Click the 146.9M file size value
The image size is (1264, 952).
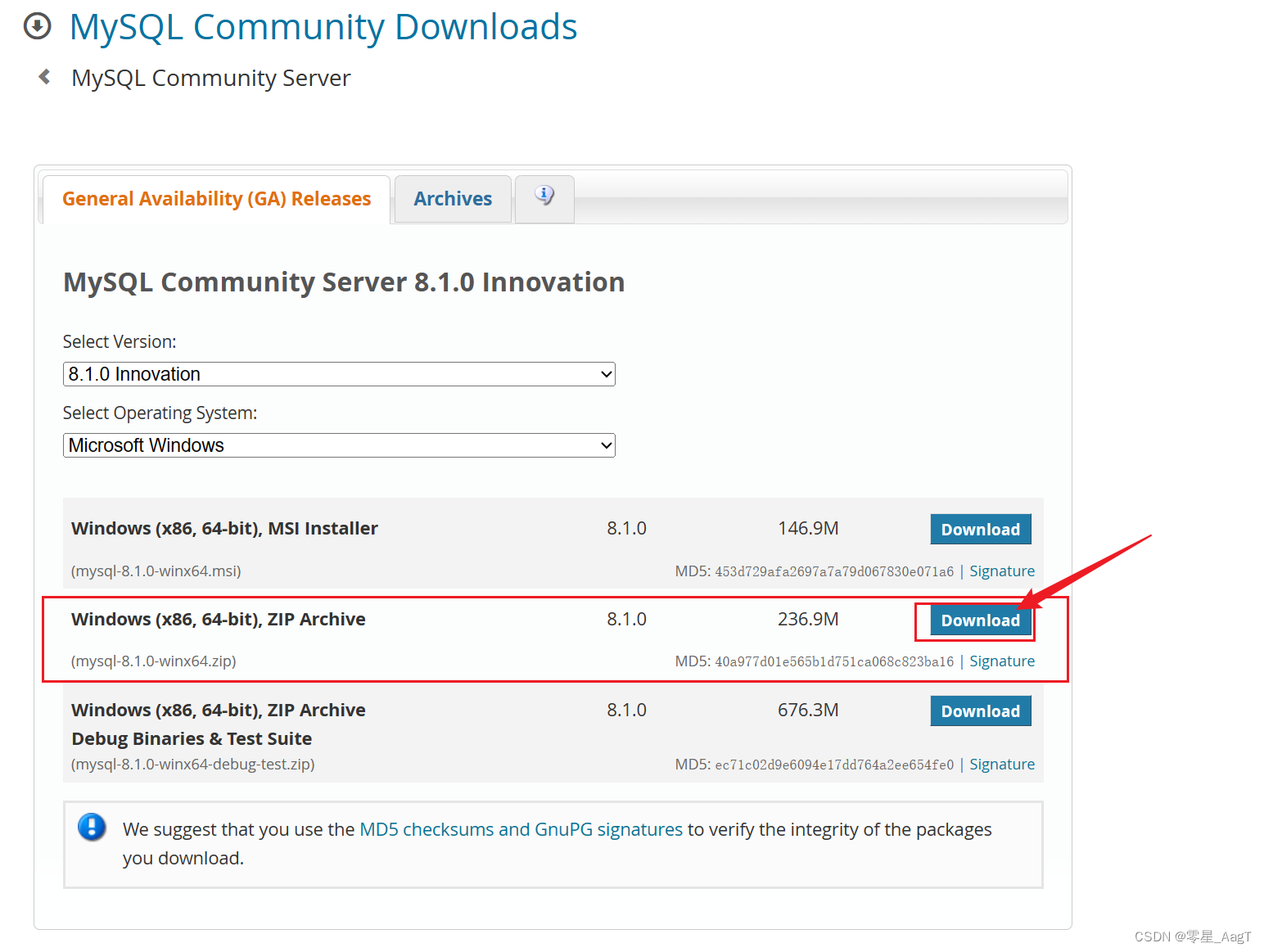808,528
